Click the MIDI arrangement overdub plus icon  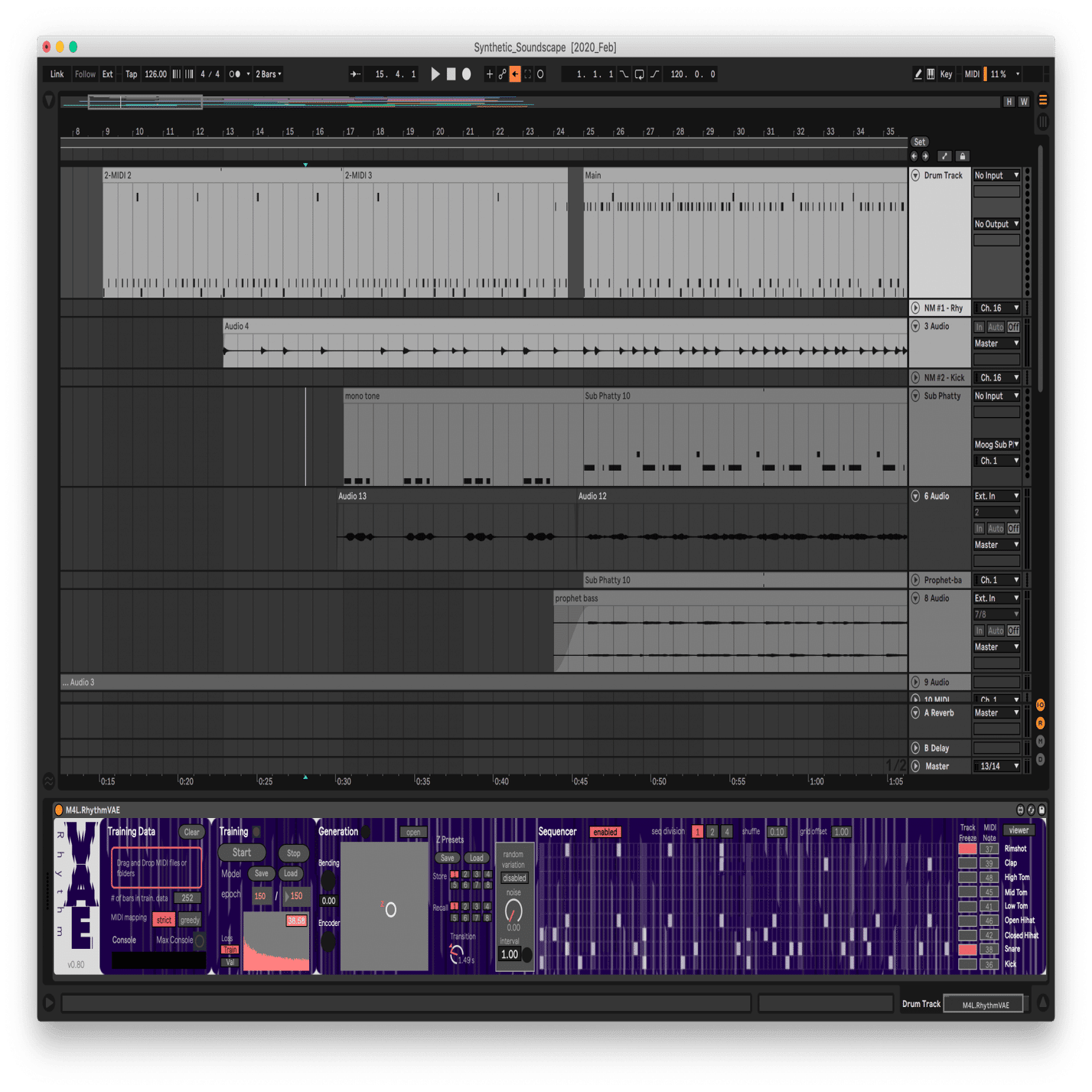(490, 74)
